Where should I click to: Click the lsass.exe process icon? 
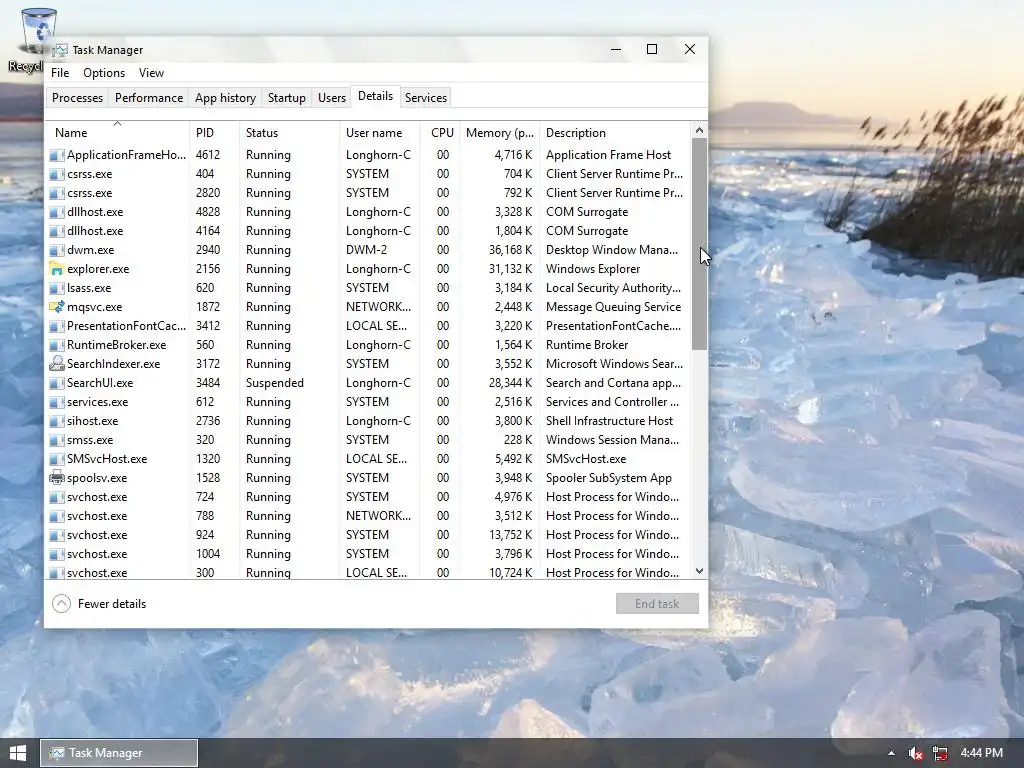(57, 288)
